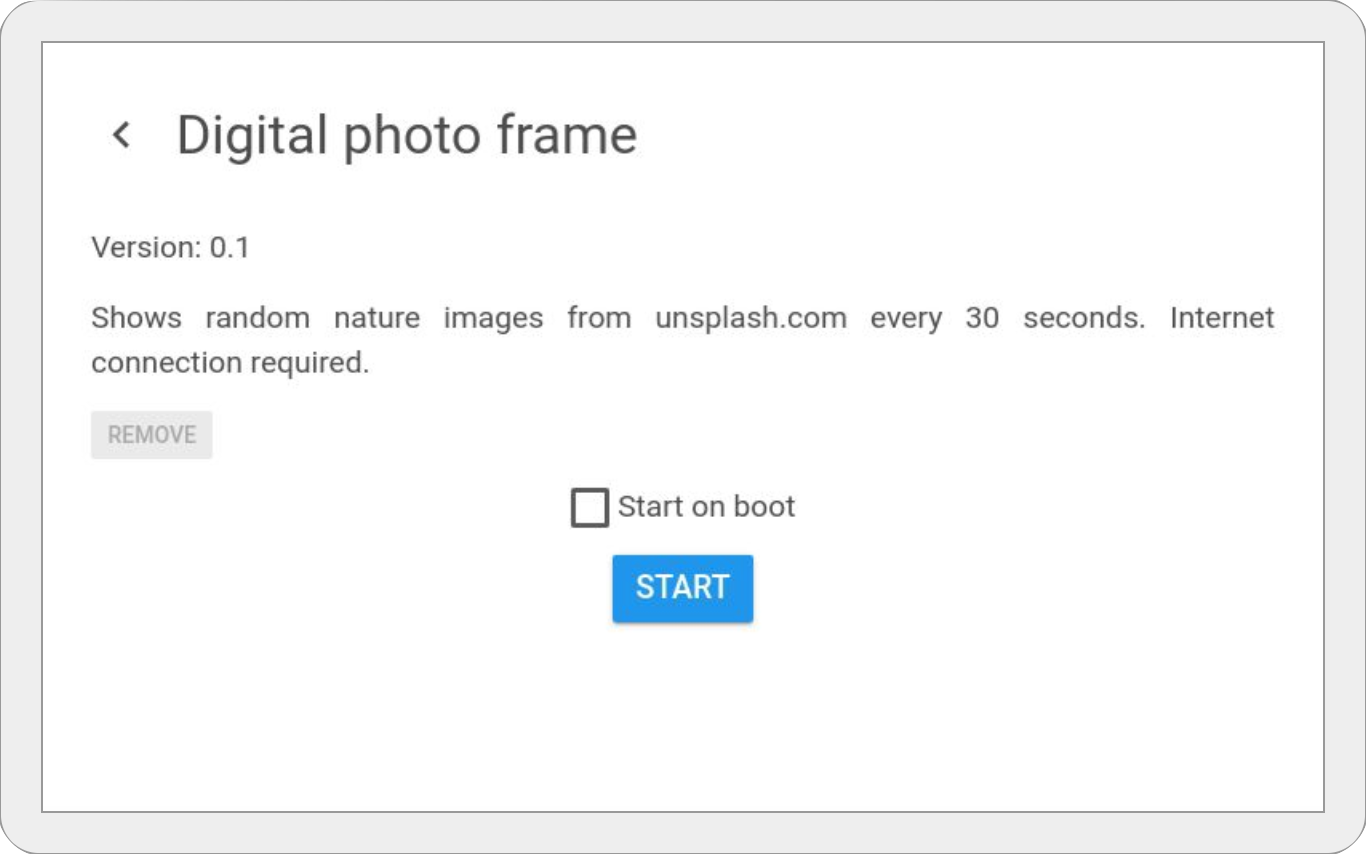The image size is (1366, 854).
Task: Click the Start on boot label text
Action: pyautogui.click(x=706, y=507)
